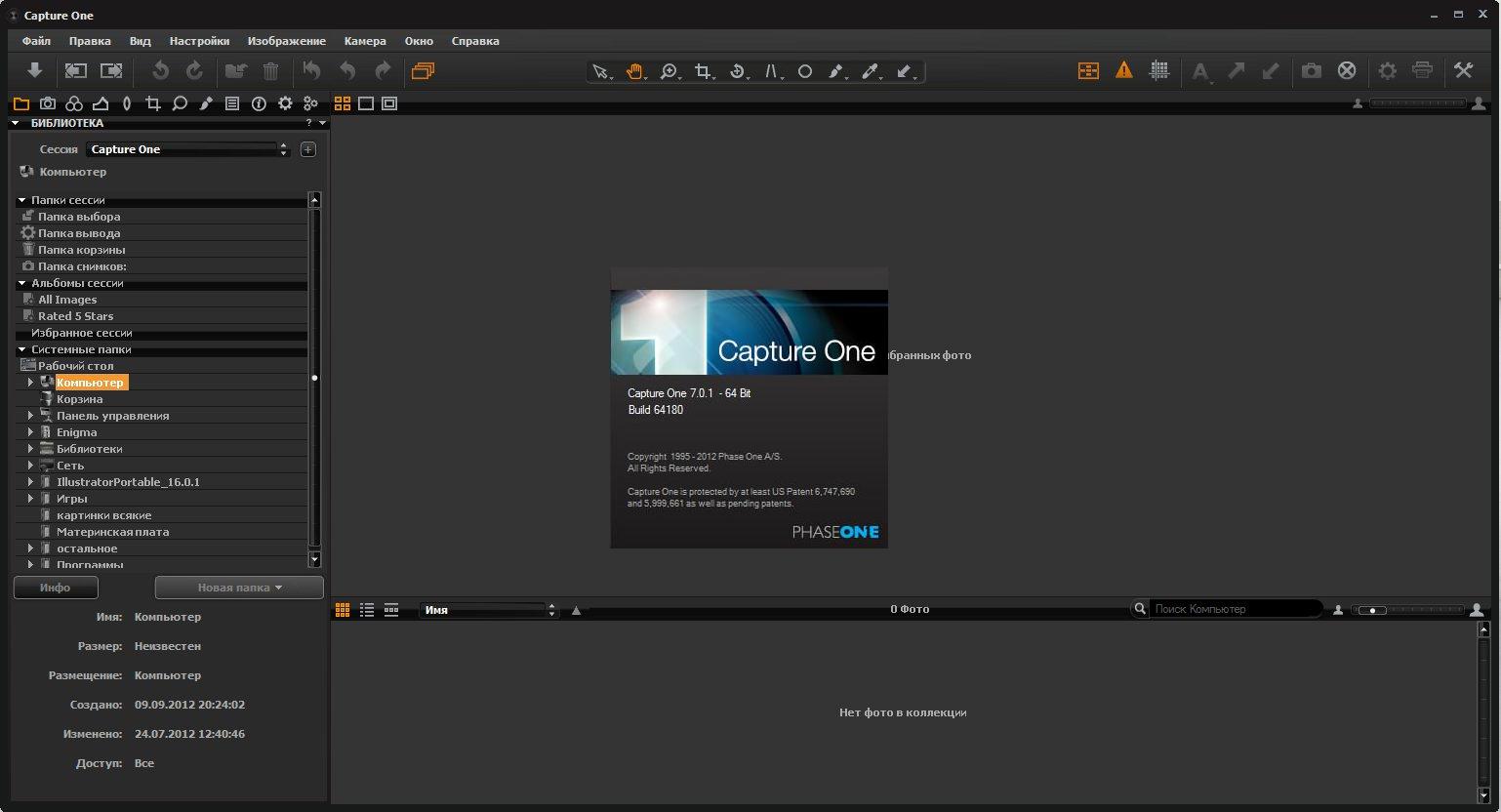Switch viewer to multi-view grid mode
Image resolution: width=1501 pixels, height=812 pixels.
point(343,103)
